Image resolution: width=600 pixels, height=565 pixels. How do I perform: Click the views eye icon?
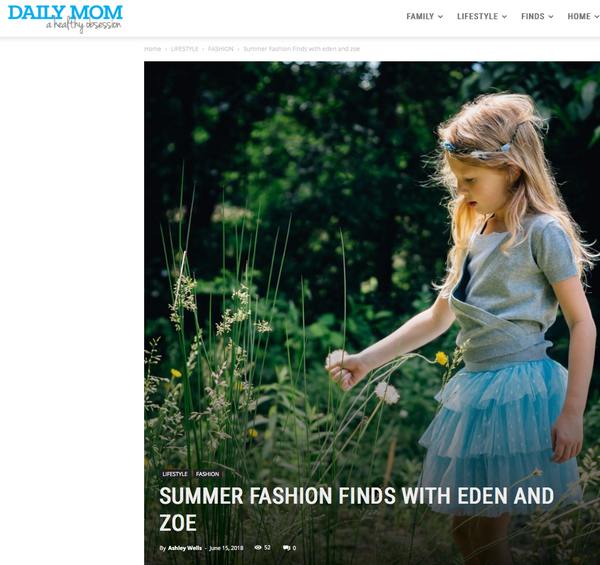pyautogui.click(x=258, y=547)
